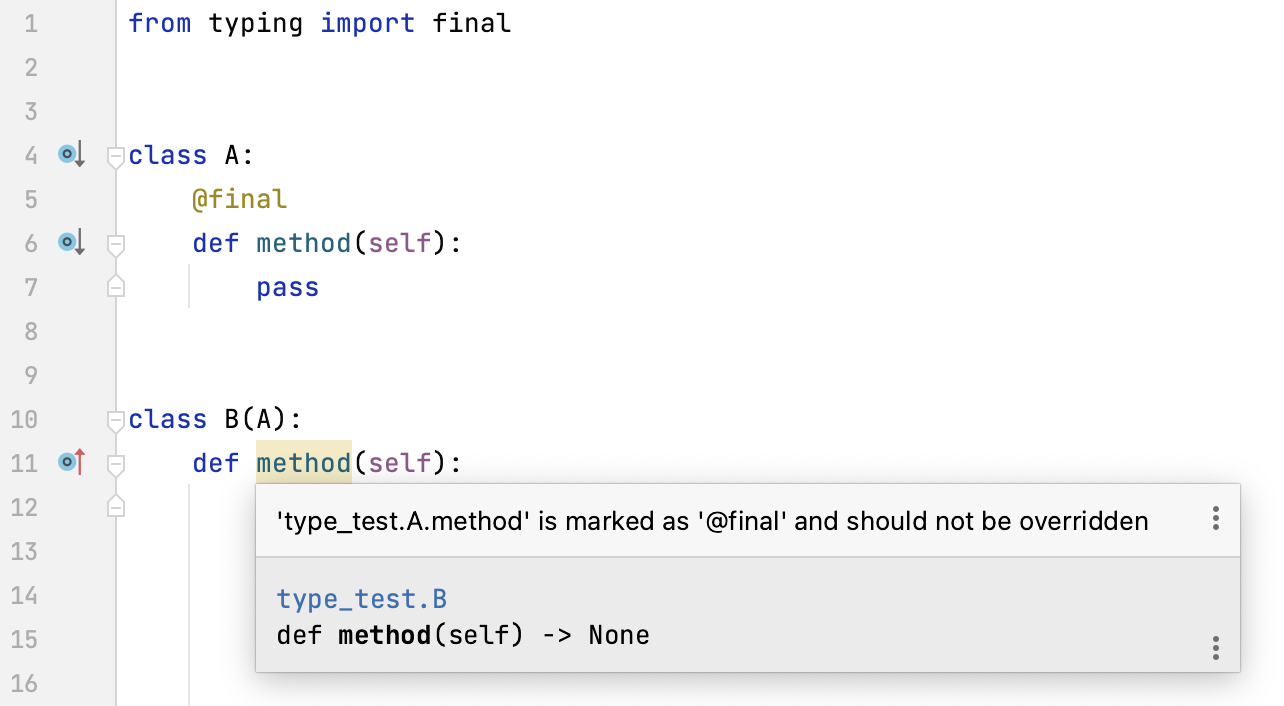Collapse the method body inside class A

tap(115, 243)
